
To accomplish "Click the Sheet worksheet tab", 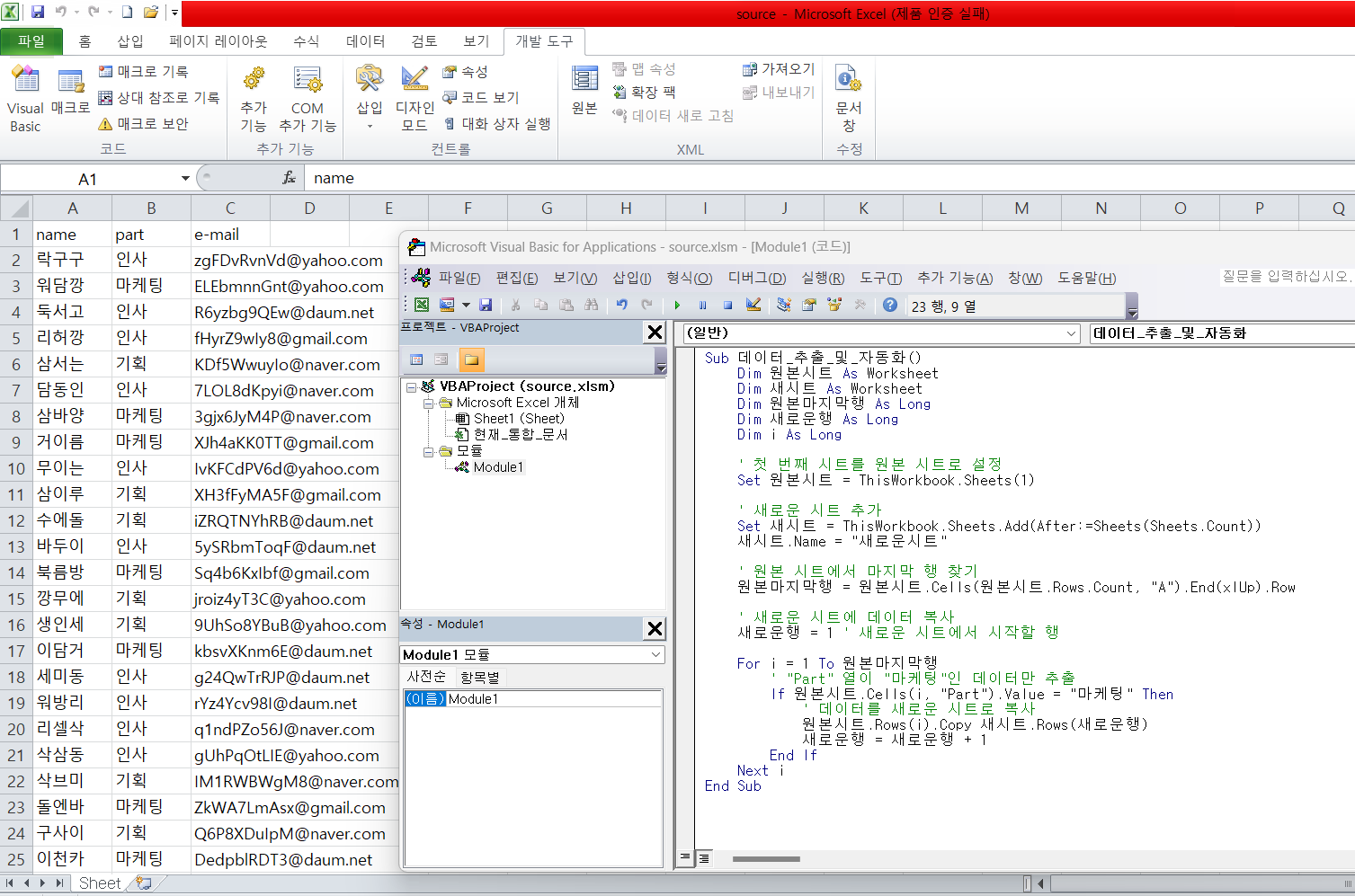I will (x=100, y=883).
